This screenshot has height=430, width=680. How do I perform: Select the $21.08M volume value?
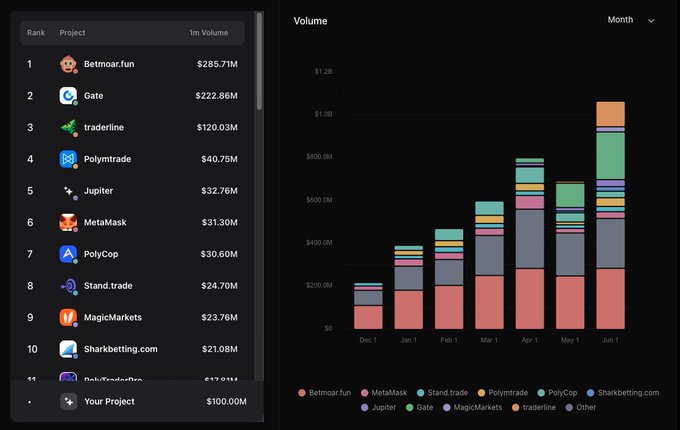[219, 349]
